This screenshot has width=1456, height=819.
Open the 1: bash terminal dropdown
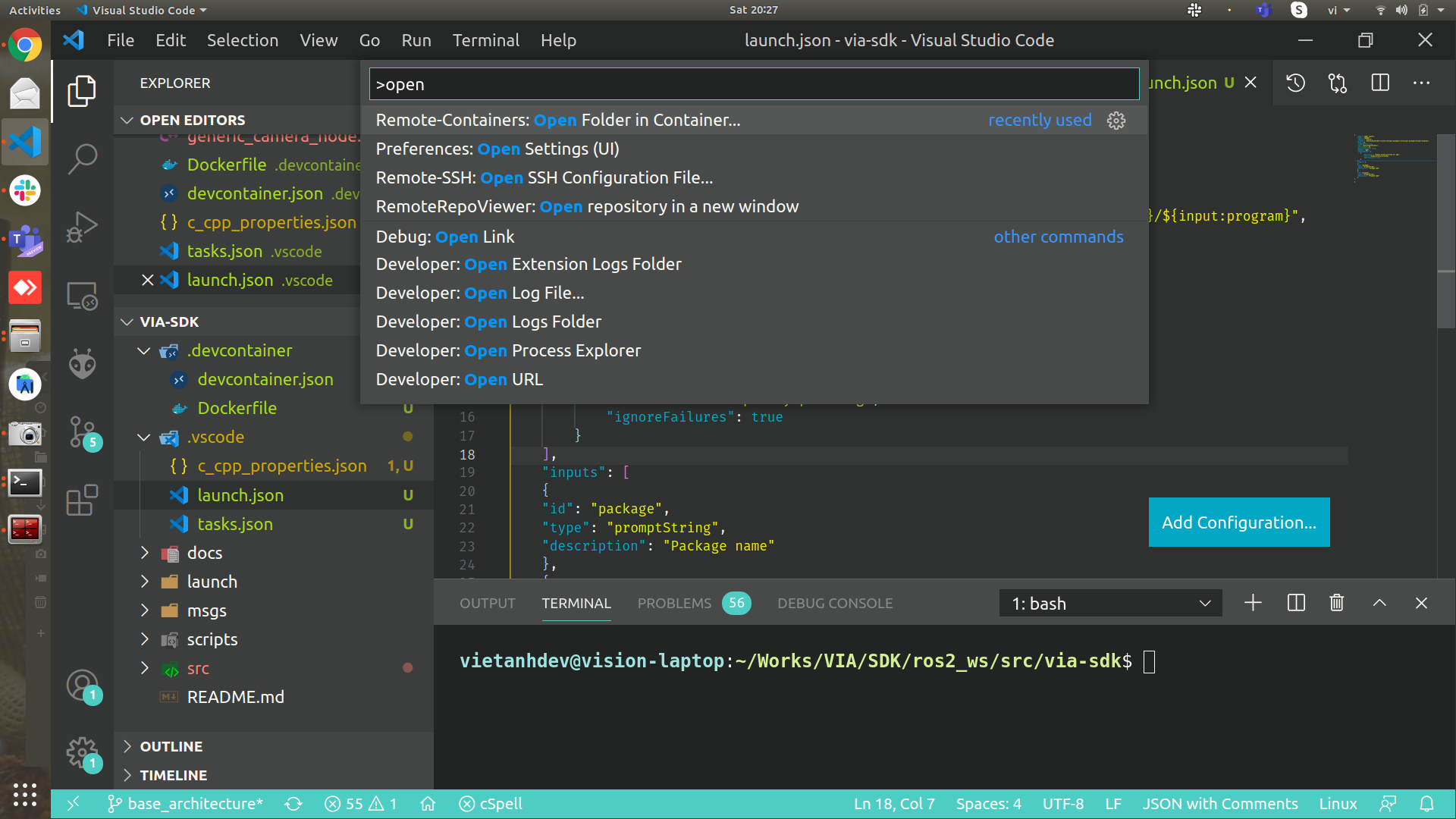click(1110, 604)
